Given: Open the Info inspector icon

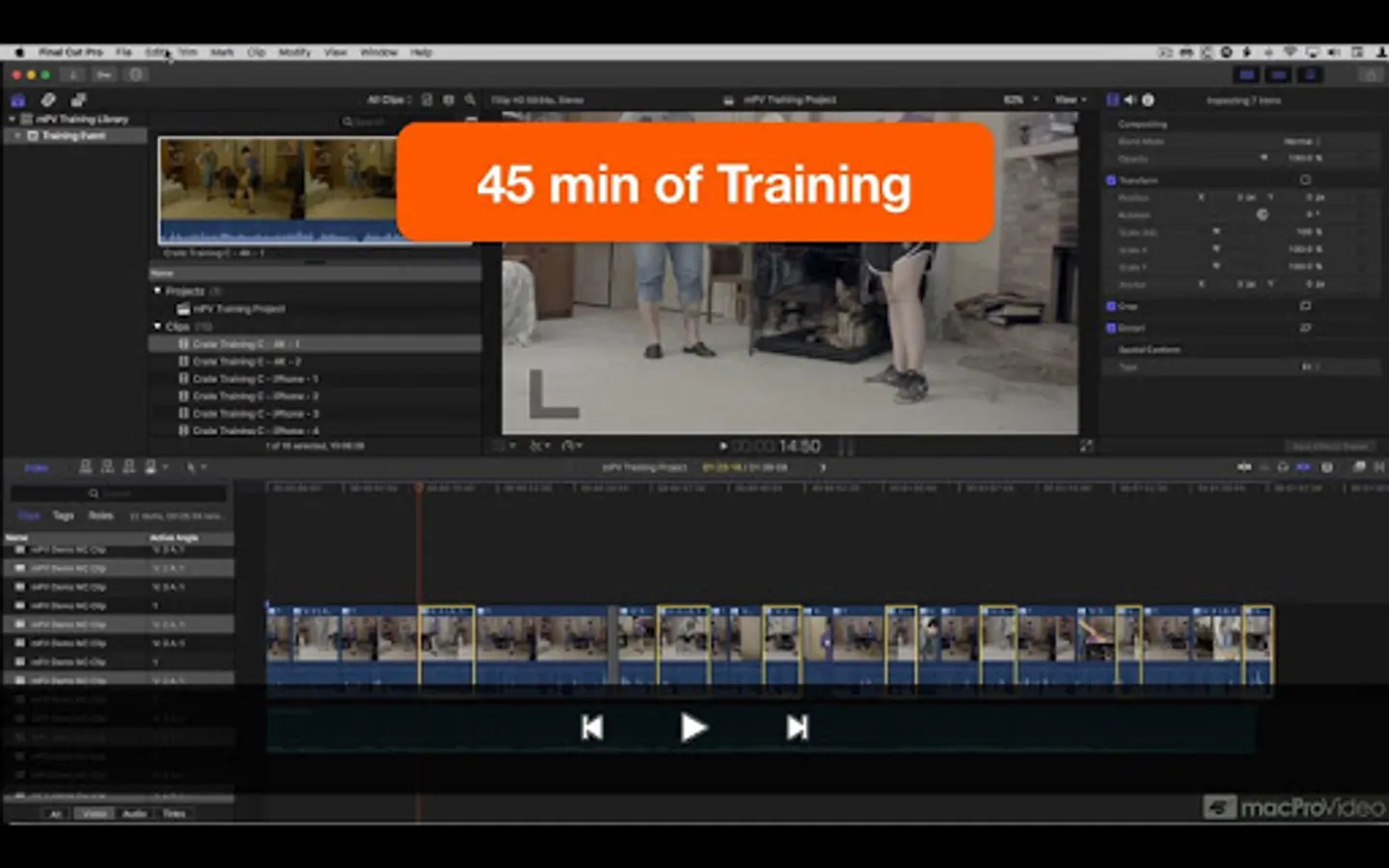Looking at the screenshot, I should 1148,99.
